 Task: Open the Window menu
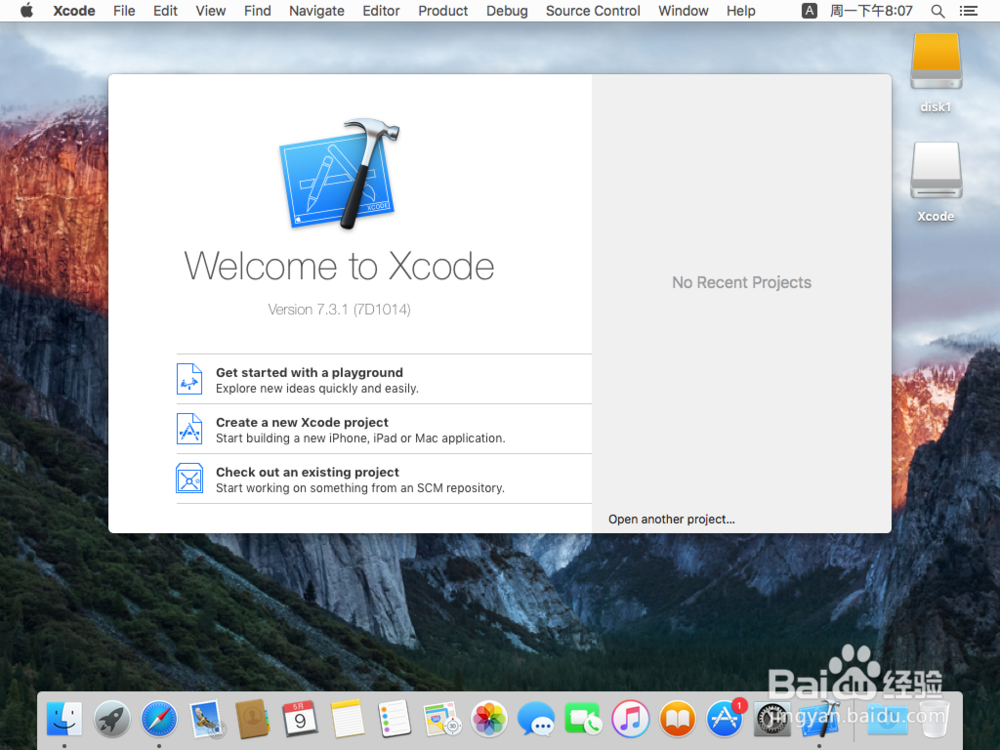(683, 11)
